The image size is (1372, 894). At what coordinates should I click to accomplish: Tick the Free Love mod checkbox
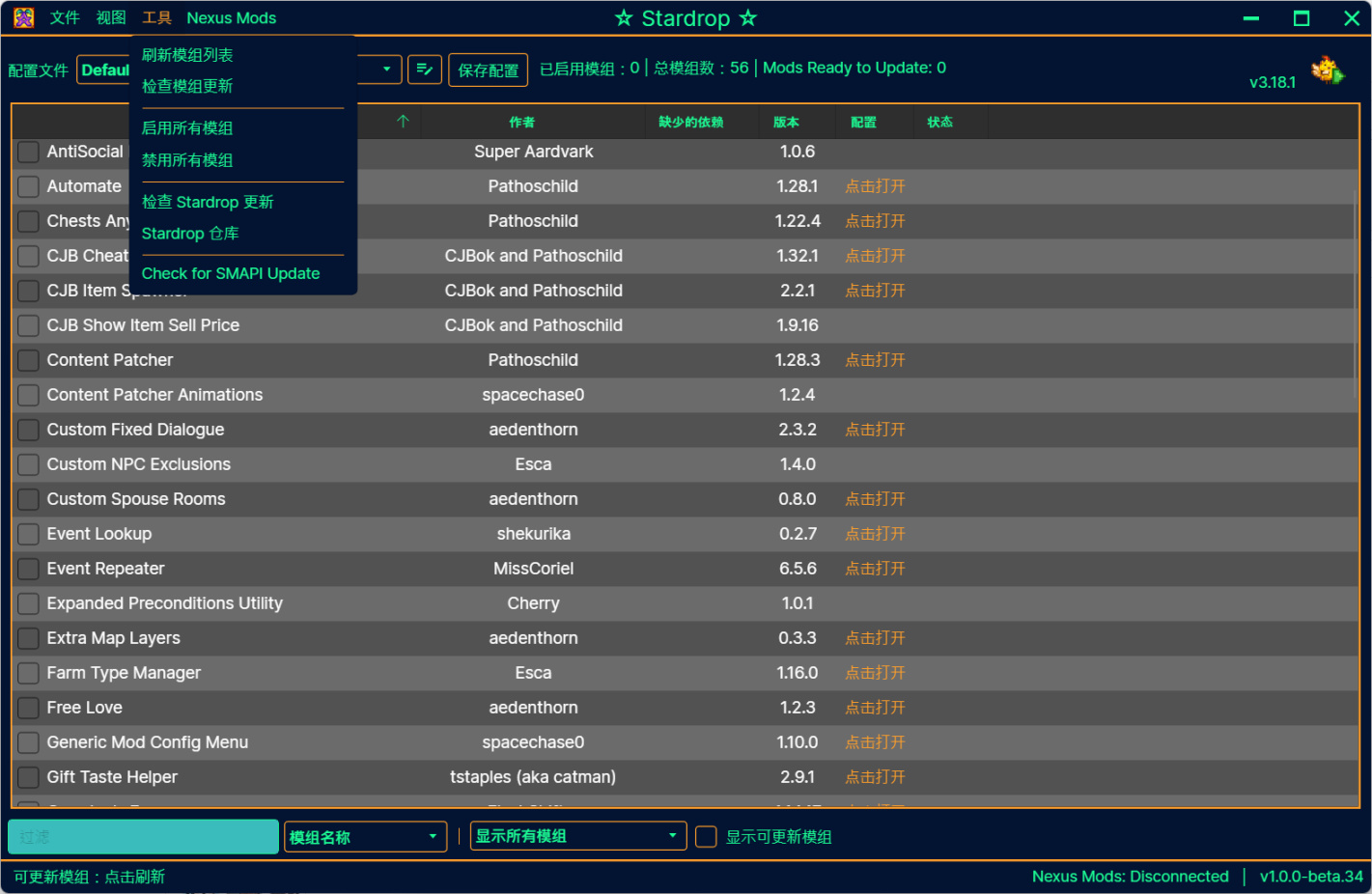(29, 708)
